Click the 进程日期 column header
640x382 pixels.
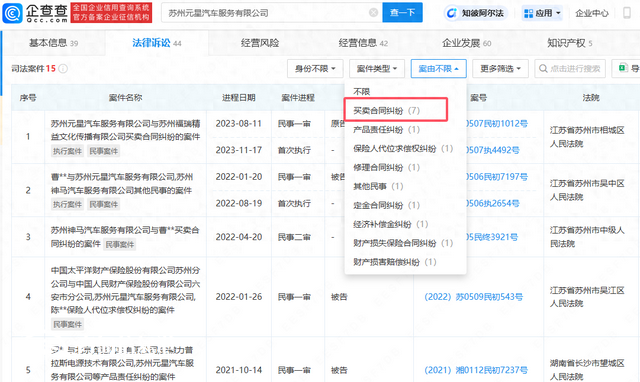pyautogui.click(x=239, y=98)
